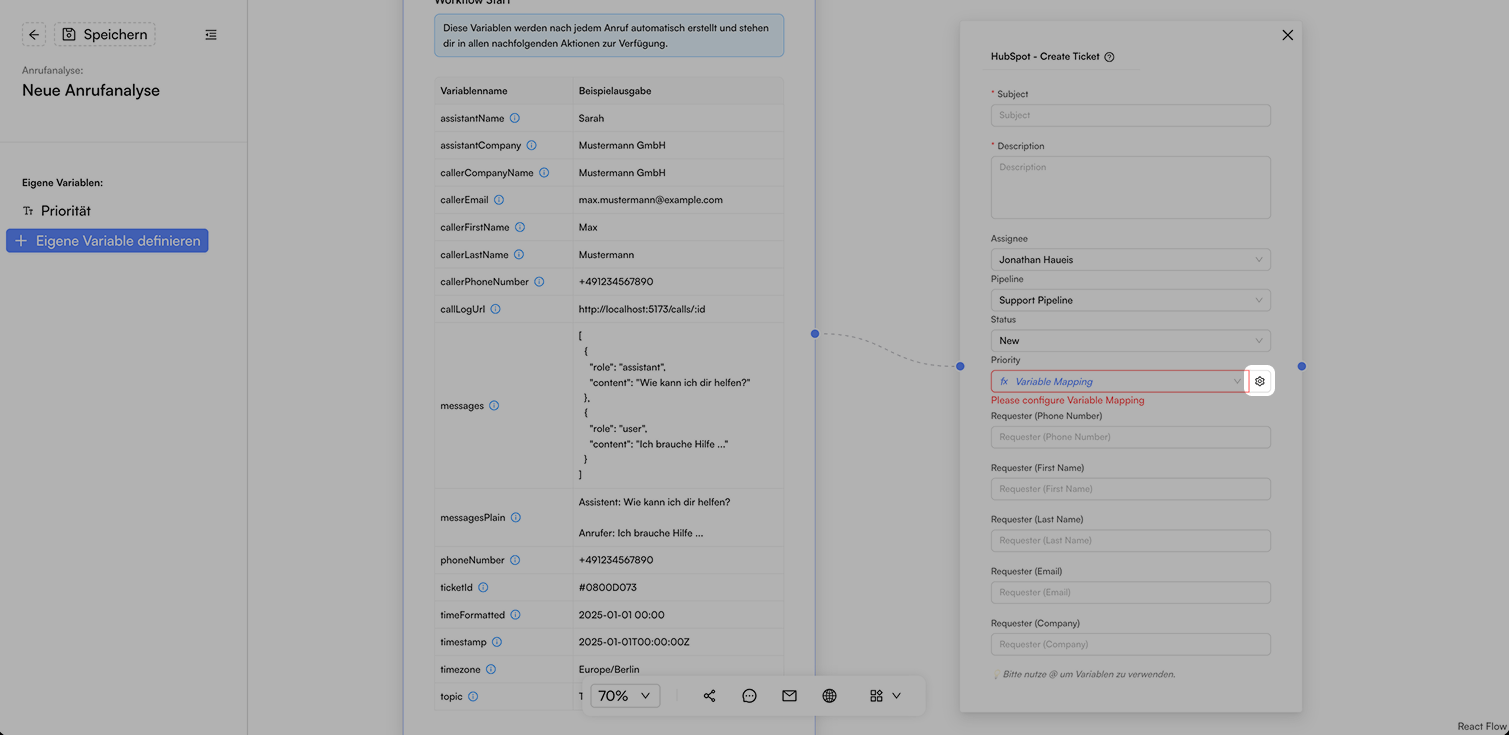
Task: Click into the Description text area
Action: click(1131, 187)
